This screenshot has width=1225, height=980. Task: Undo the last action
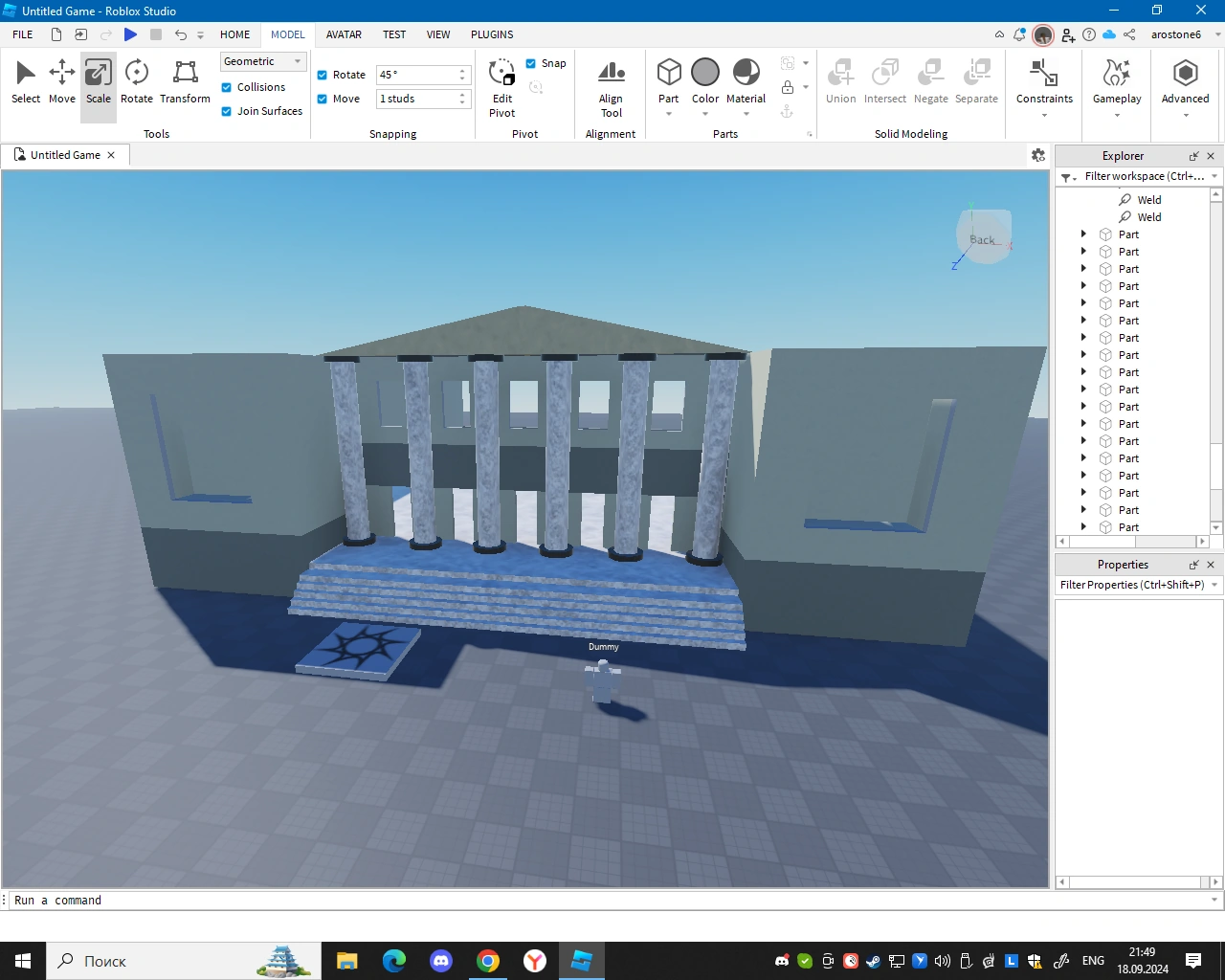pos(181,34)
